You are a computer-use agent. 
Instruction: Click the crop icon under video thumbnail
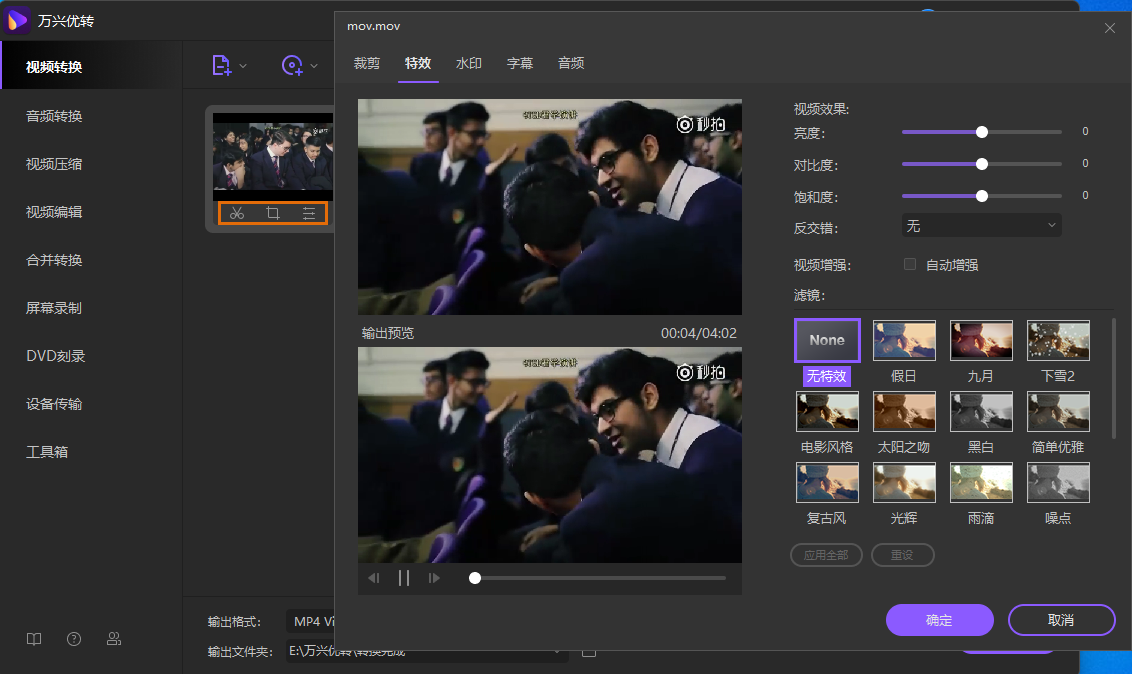[273, 213]
